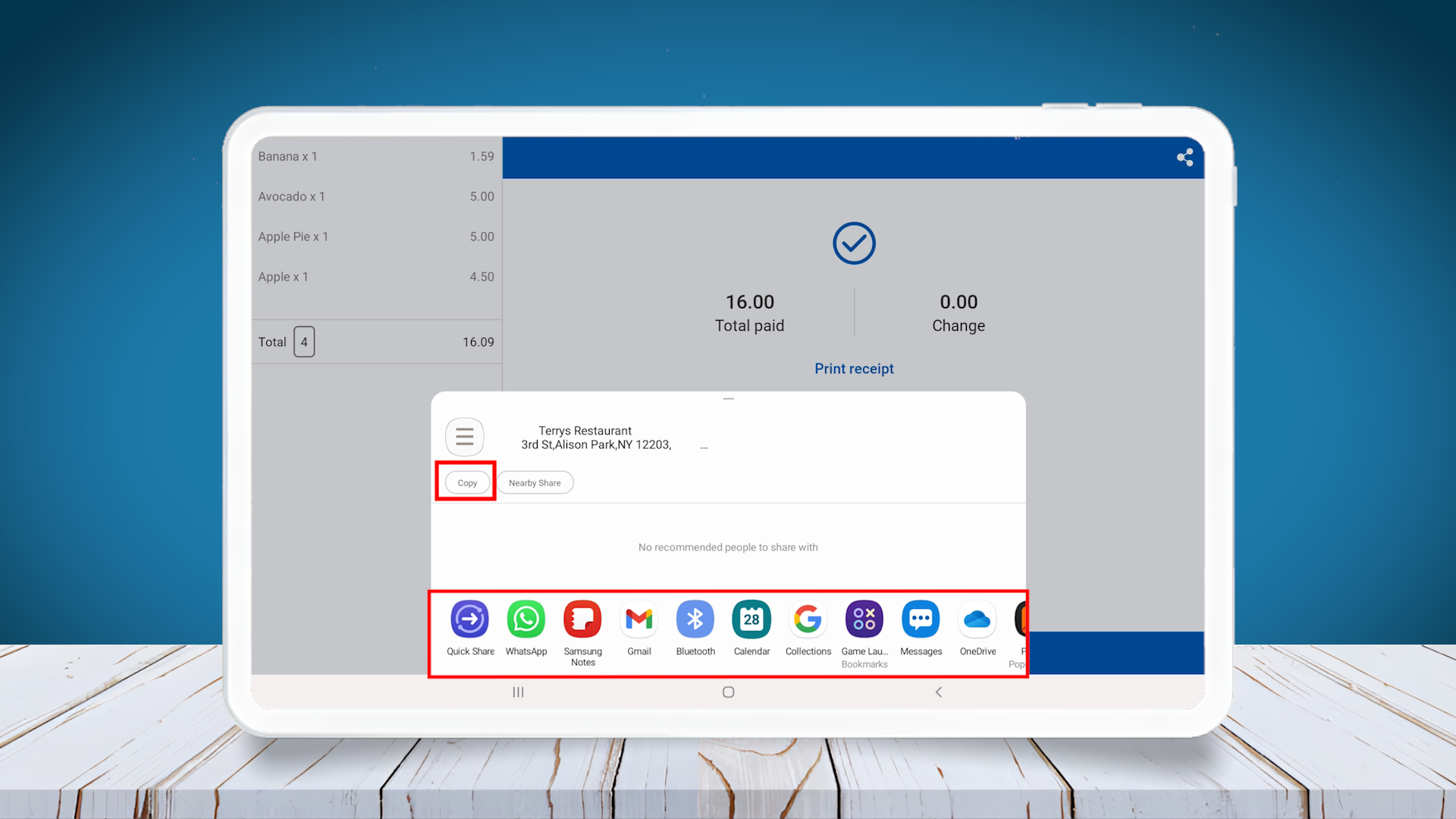Tap the item count badge beside Total

coord(304,342)
